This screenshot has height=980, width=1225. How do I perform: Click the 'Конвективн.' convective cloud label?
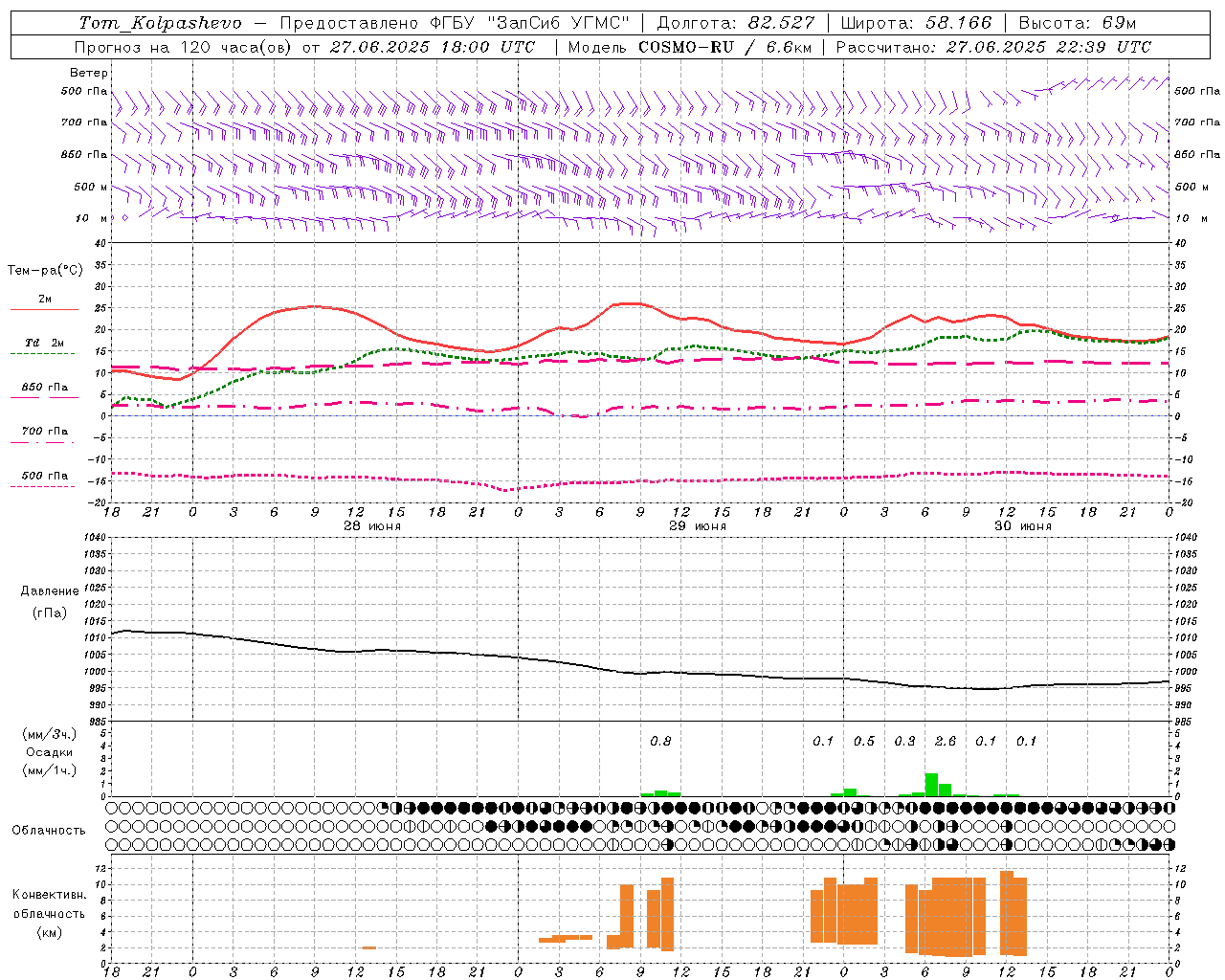pos(49,895)
